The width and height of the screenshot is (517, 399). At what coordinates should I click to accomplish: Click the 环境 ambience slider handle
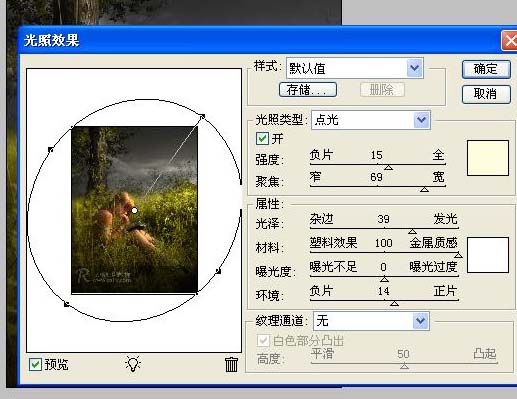(x=394, y=303)
